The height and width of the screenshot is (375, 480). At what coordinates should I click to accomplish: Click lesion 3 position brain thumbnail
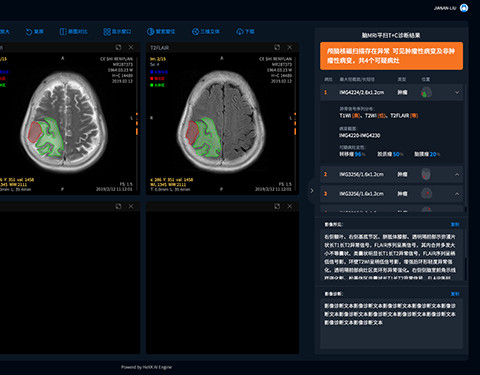tap(426, 193)
